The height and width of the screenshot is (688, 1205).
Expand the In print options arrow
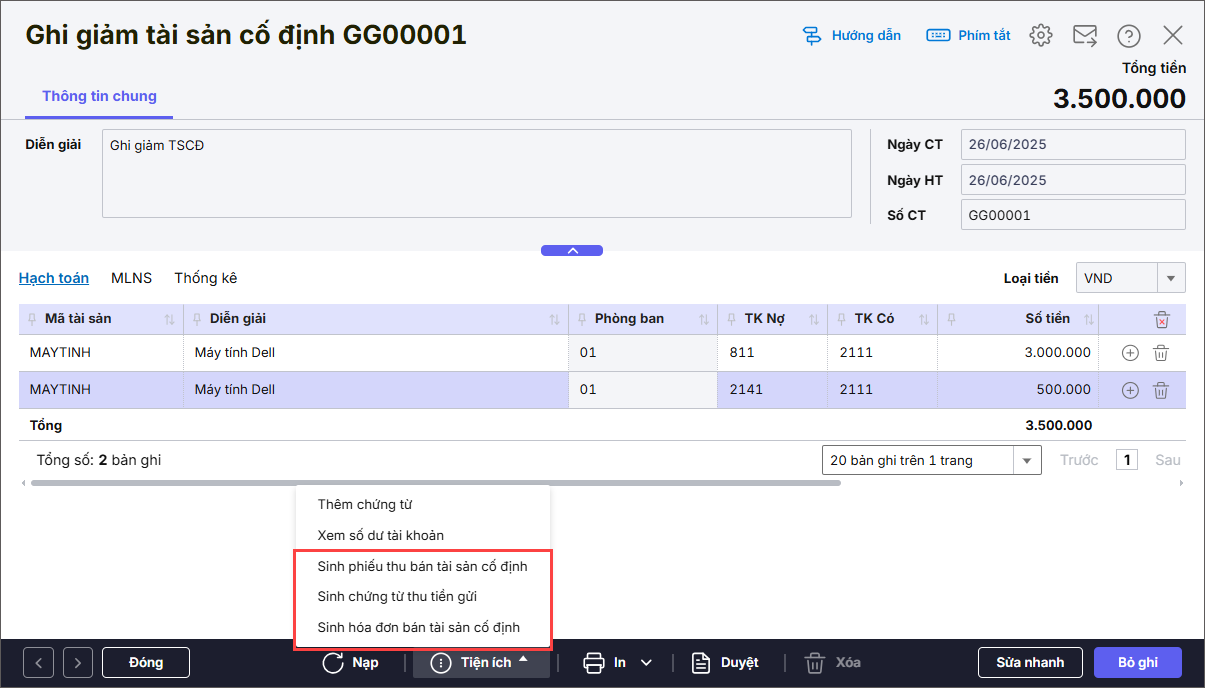coord(646,662)
